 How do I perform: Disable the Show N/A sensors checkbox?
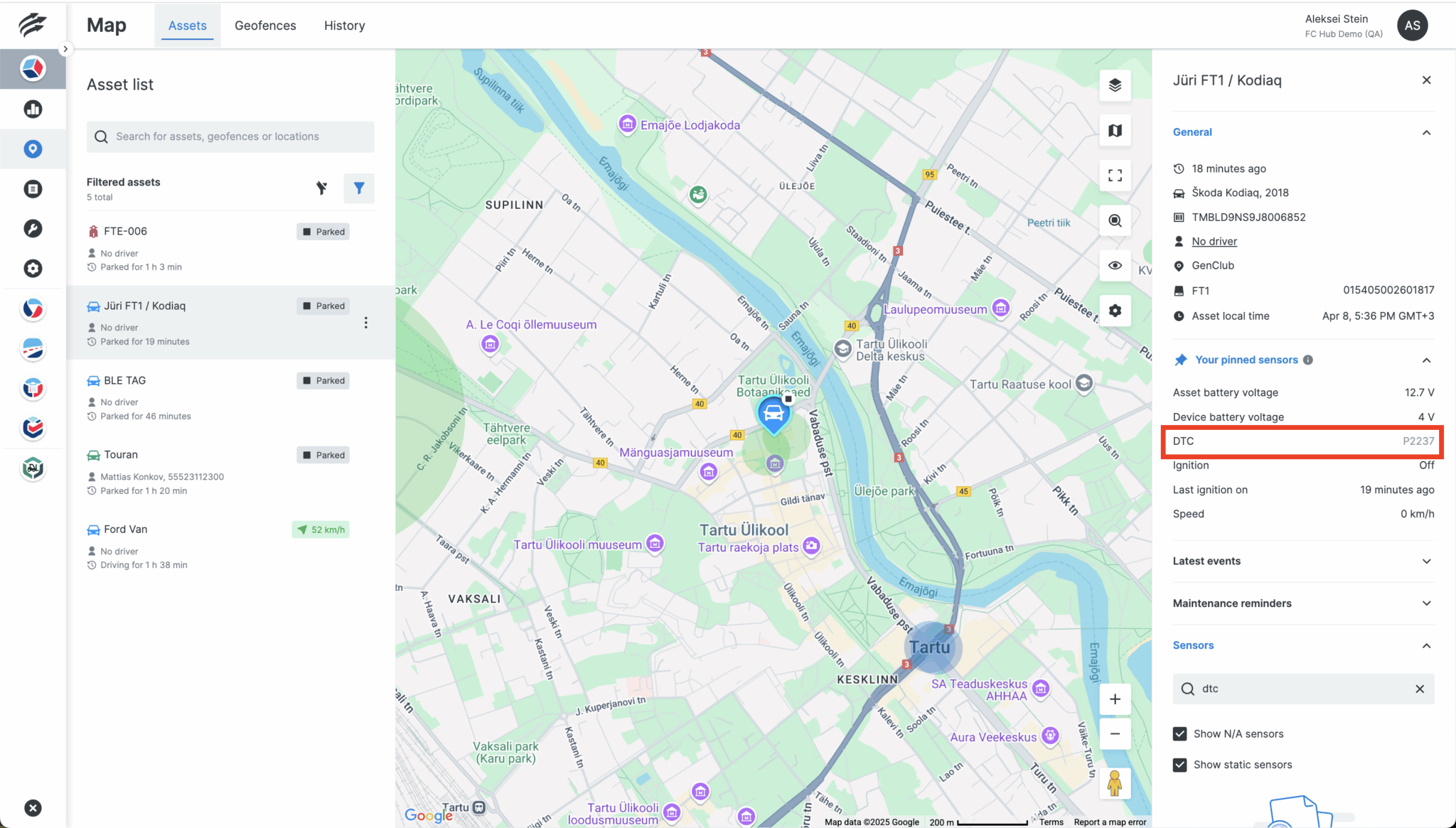tap(1179, 733)
